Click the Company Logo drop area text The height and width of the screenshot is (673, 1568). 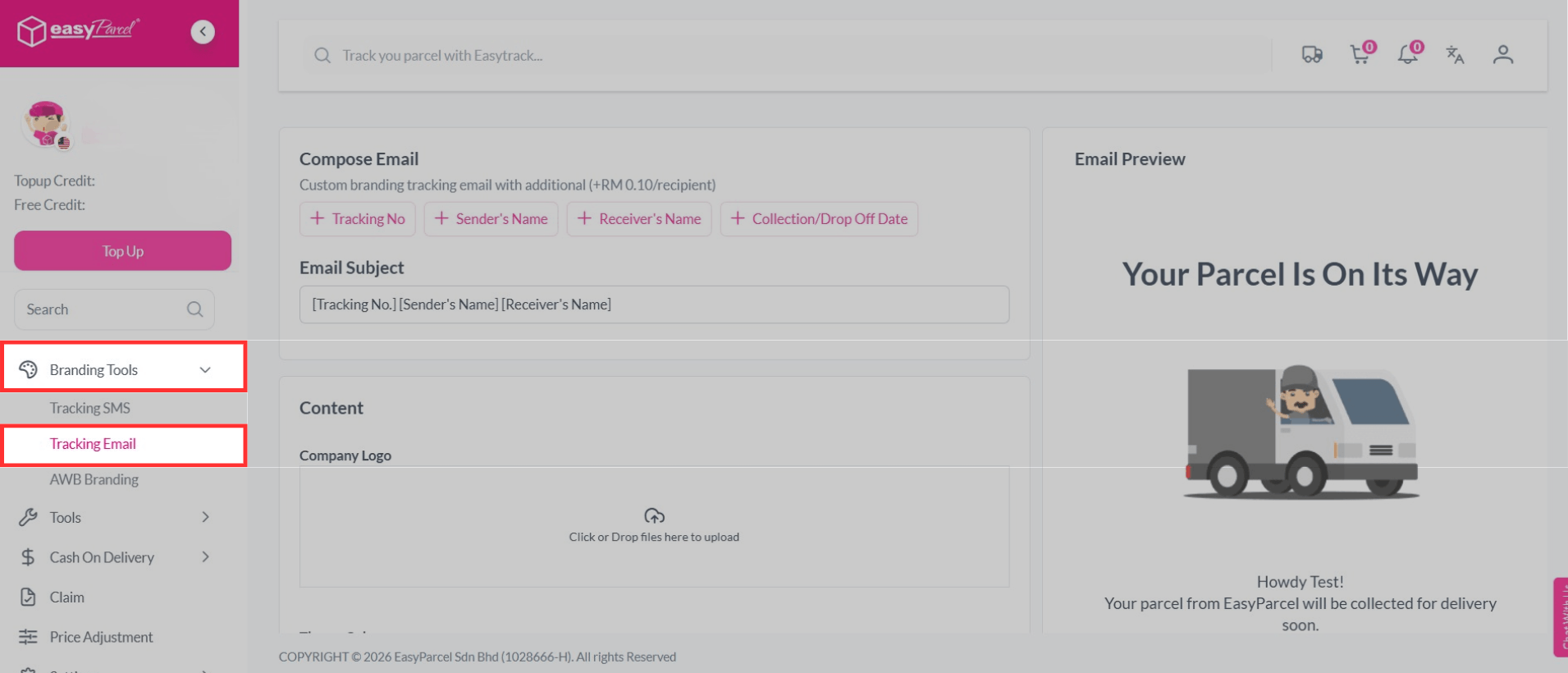654,537
